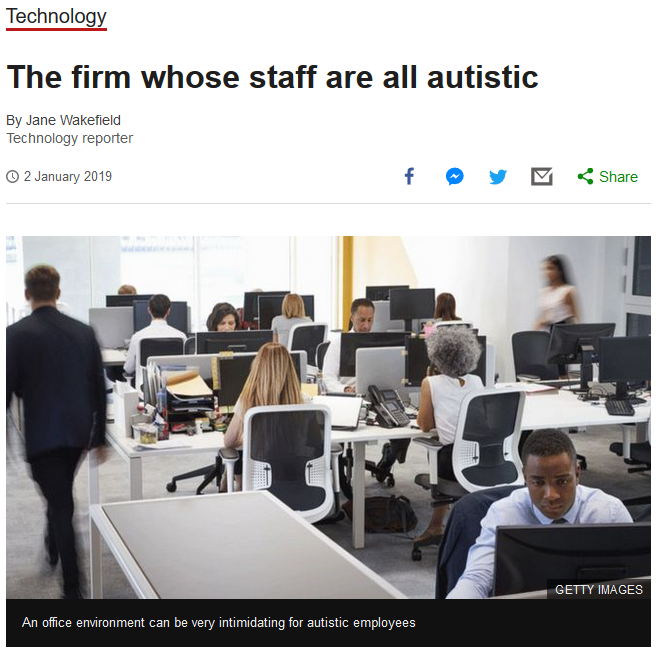The width and height of the screenshot is (656, 654).
Task: Open the Technology section link
Action: [x=56, y=17]
